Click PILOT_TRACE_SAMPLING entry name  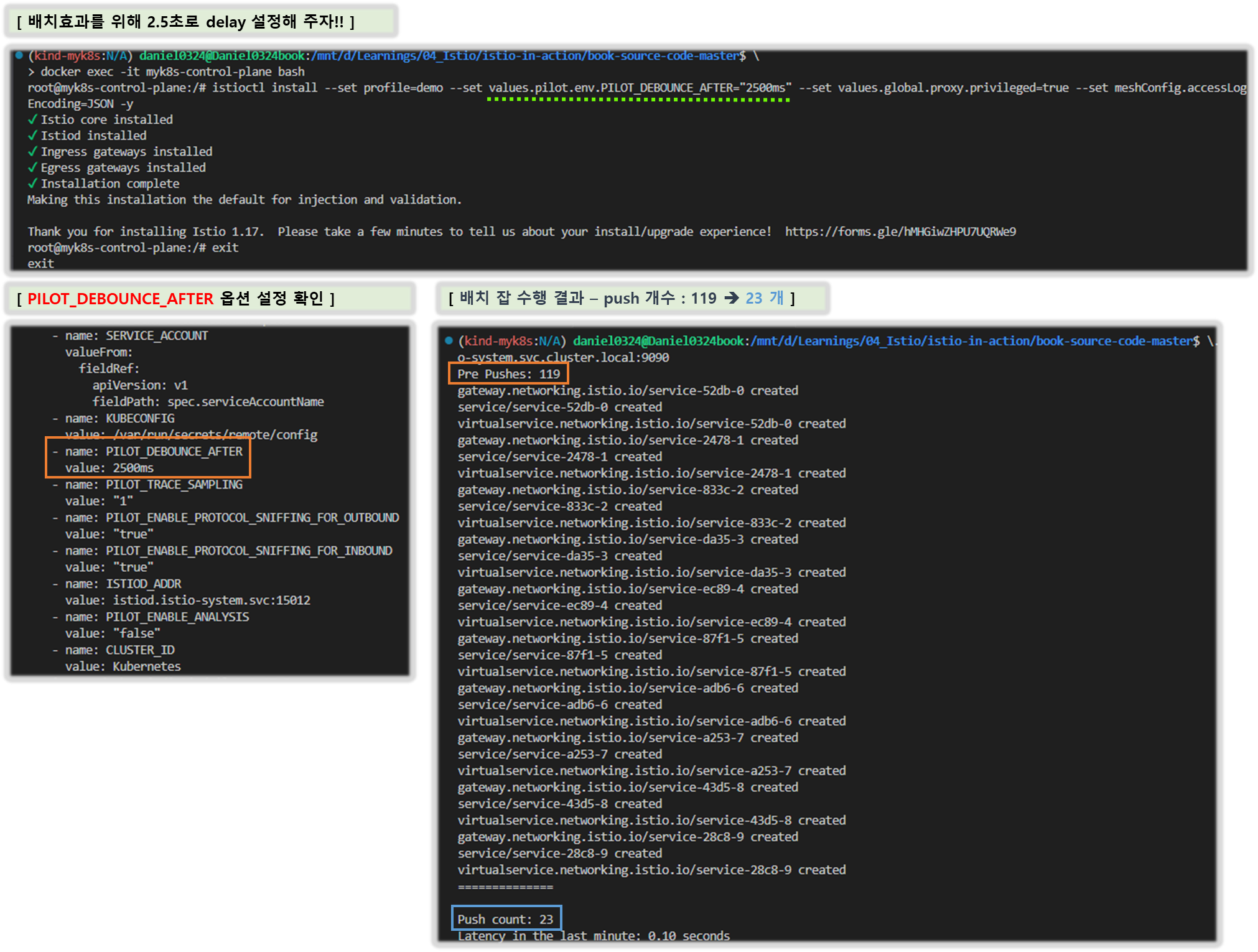click(174, 484)
